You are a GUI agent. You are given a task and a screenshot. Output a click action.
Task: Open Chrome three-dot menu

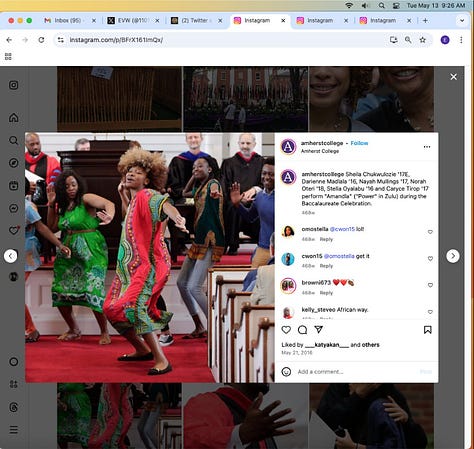click(x=461, y=40)
